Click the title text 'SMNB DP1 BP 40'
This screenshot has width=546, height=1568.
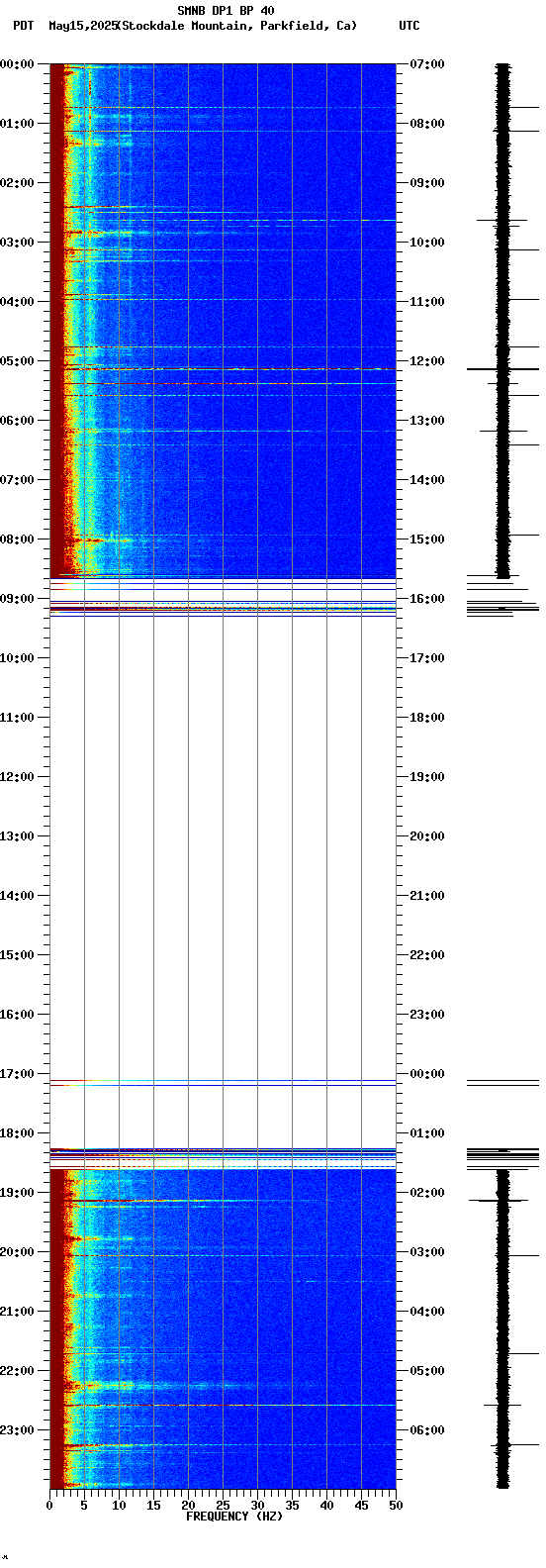coord(226,11)
